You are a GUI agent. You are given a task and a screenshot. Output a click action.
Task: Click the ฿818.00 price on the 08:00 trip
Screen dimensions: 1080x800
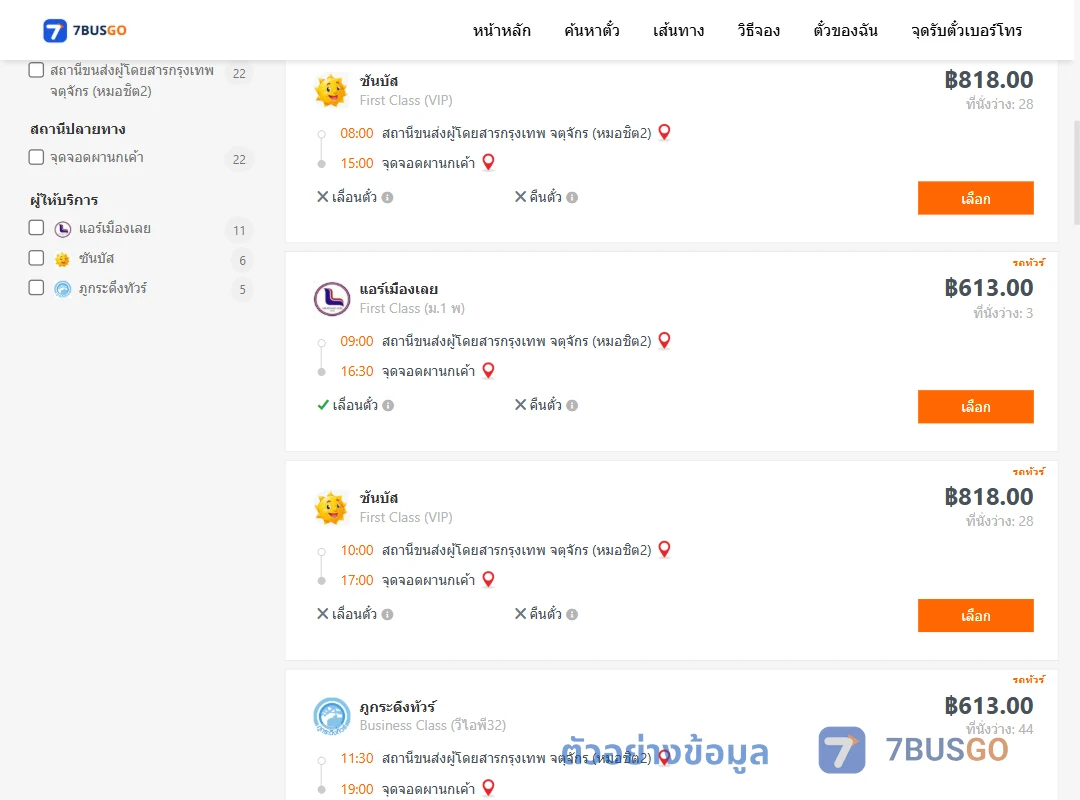pyautogui.click(x=988, y=80)
